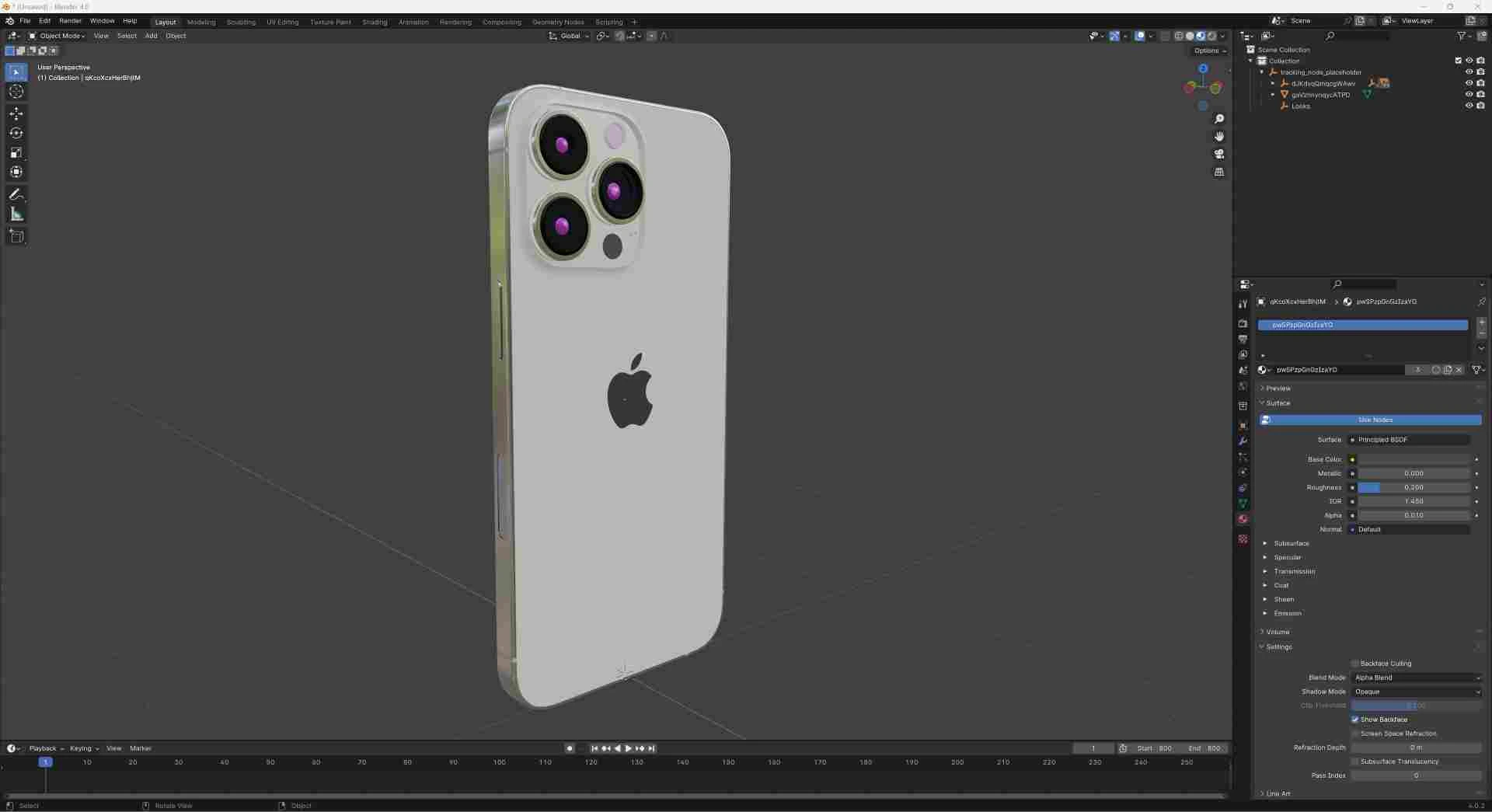Open the Object Data properties tab
Screen dimensions: 1492x812
1243,504
